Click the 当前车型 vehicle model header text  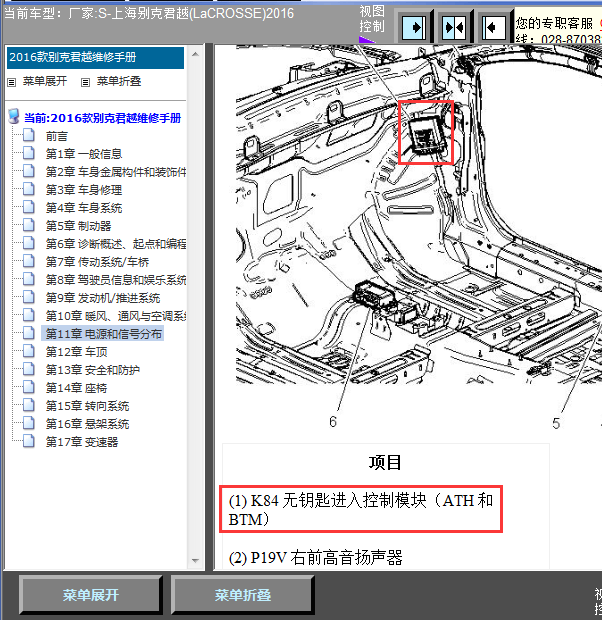click(149, 14)
